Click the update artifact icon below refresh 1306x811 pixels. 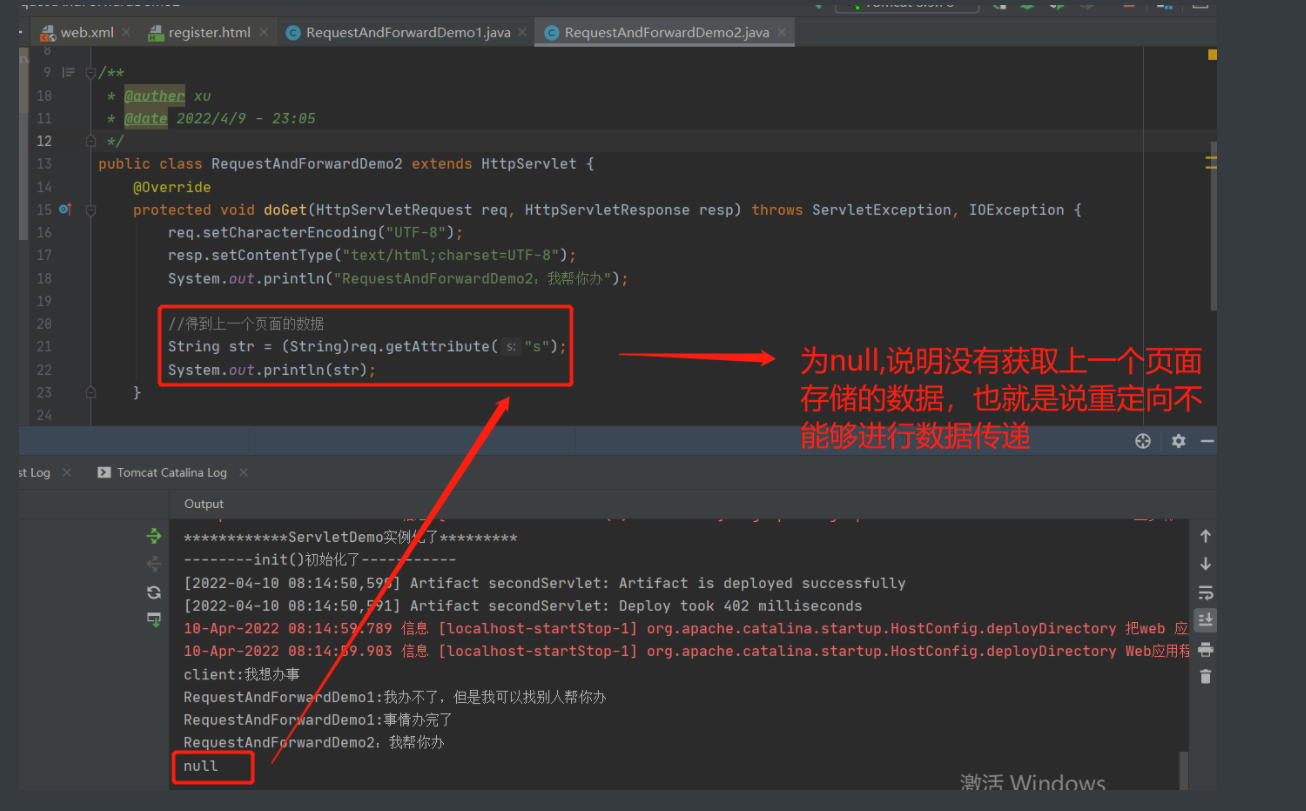(153, 619)
